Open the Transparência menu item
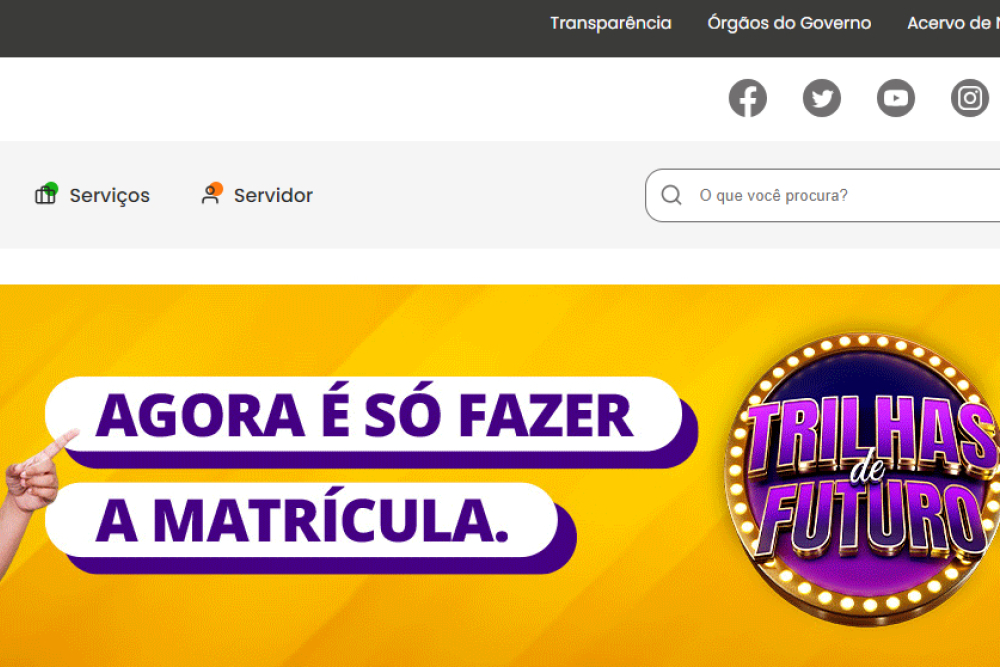 click(x=610, y=23)
